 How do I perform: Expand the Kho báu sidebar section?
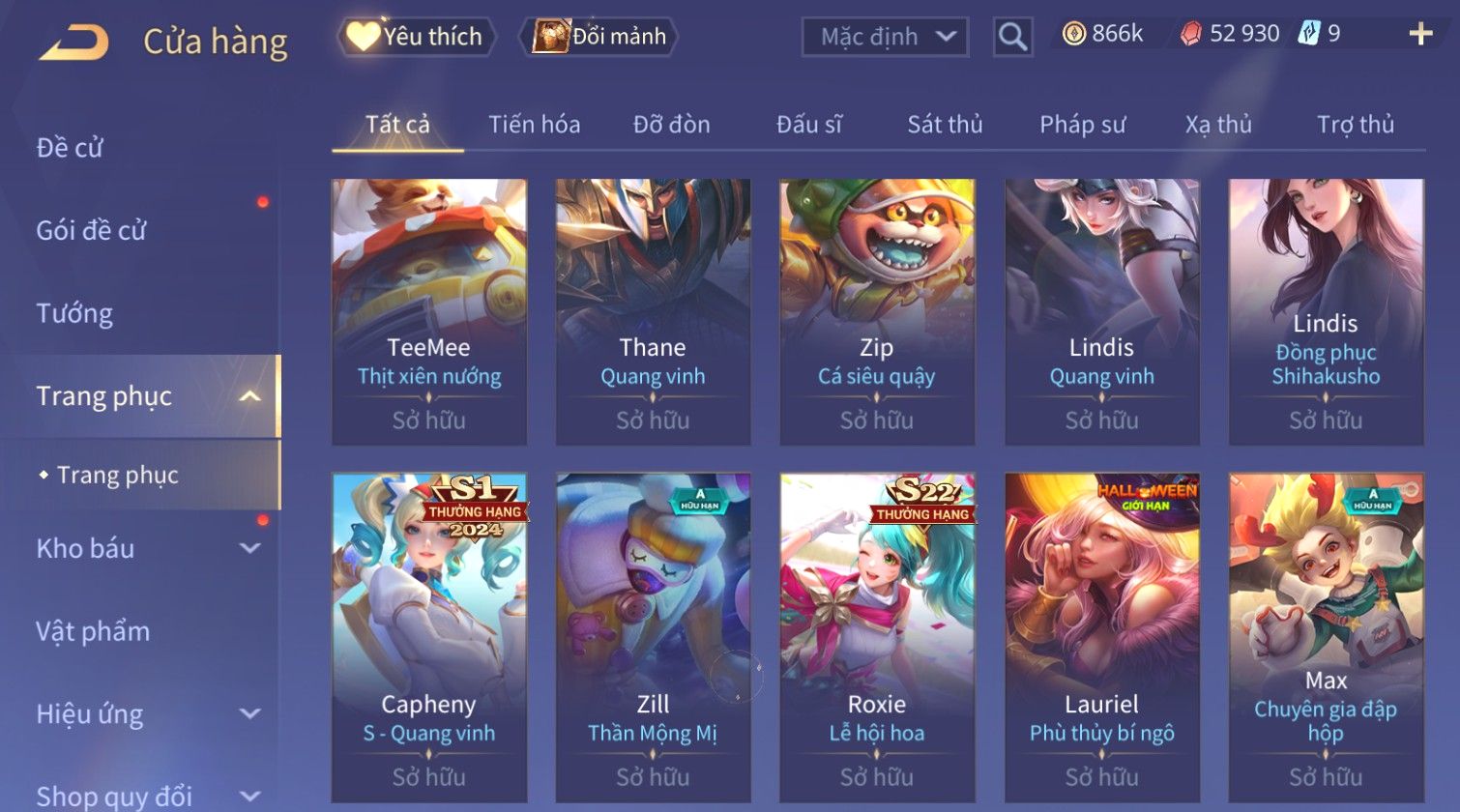(249, 548)
